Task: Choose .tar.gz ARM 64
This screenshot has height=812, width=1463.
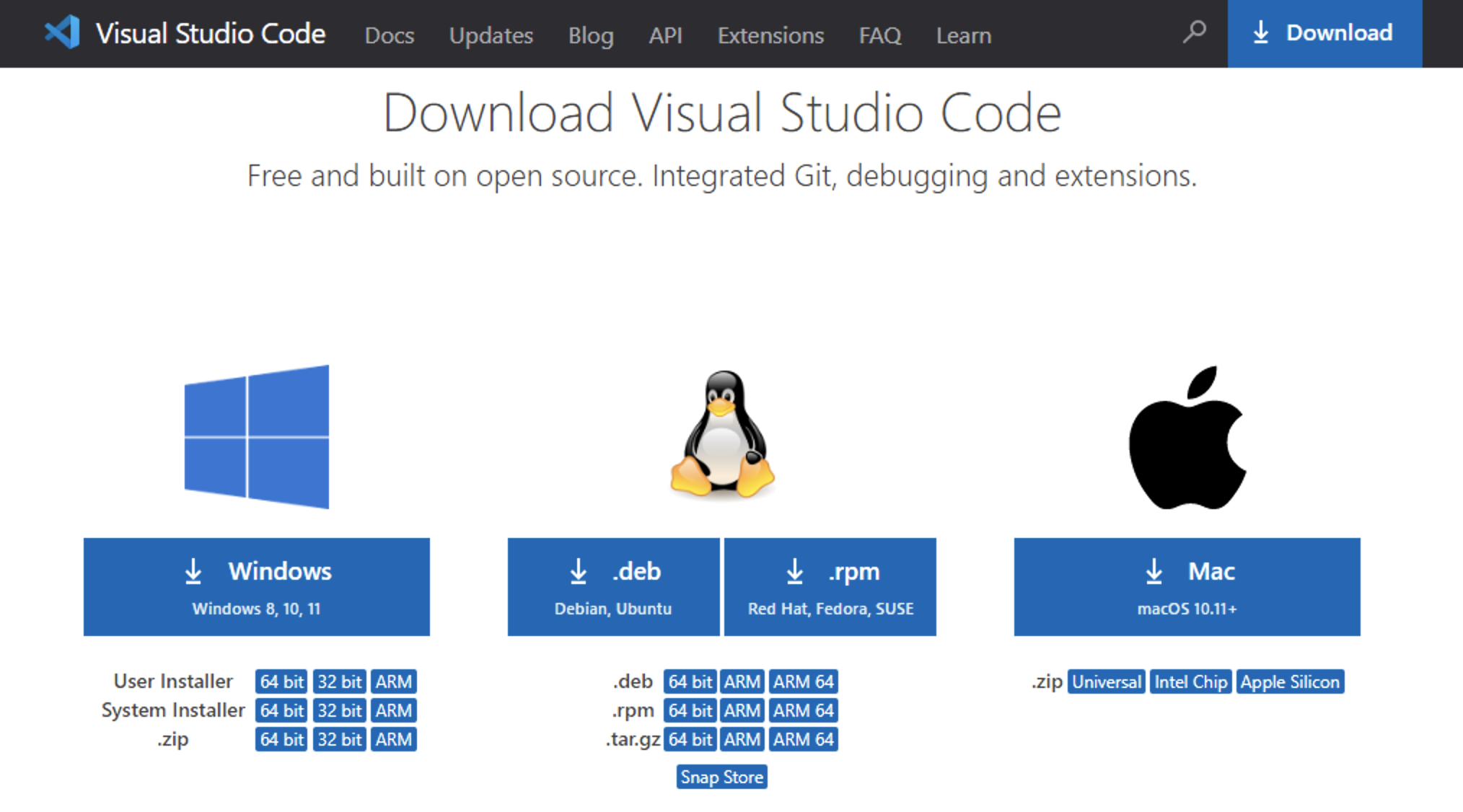Action: [x=804, y=739]
